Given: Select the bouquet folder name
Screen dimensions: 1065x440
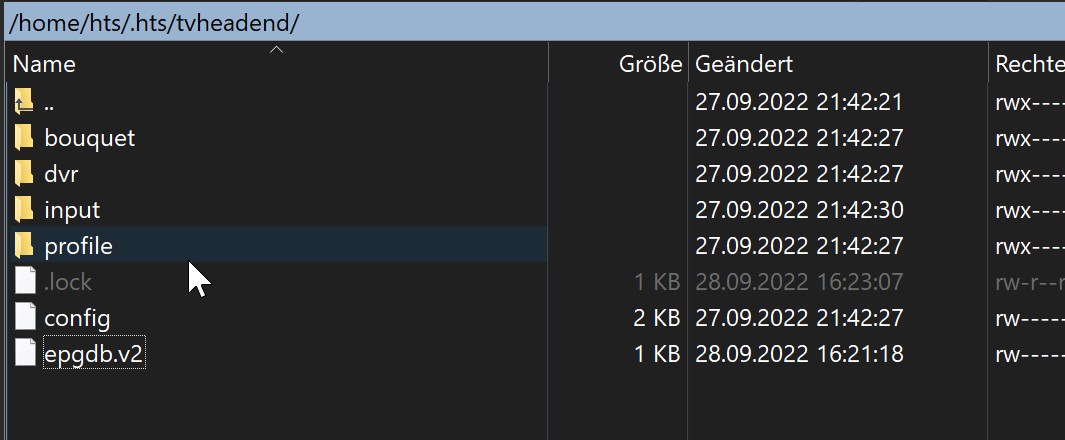Looking at the screenshot, I should click(x=90, y=139).
